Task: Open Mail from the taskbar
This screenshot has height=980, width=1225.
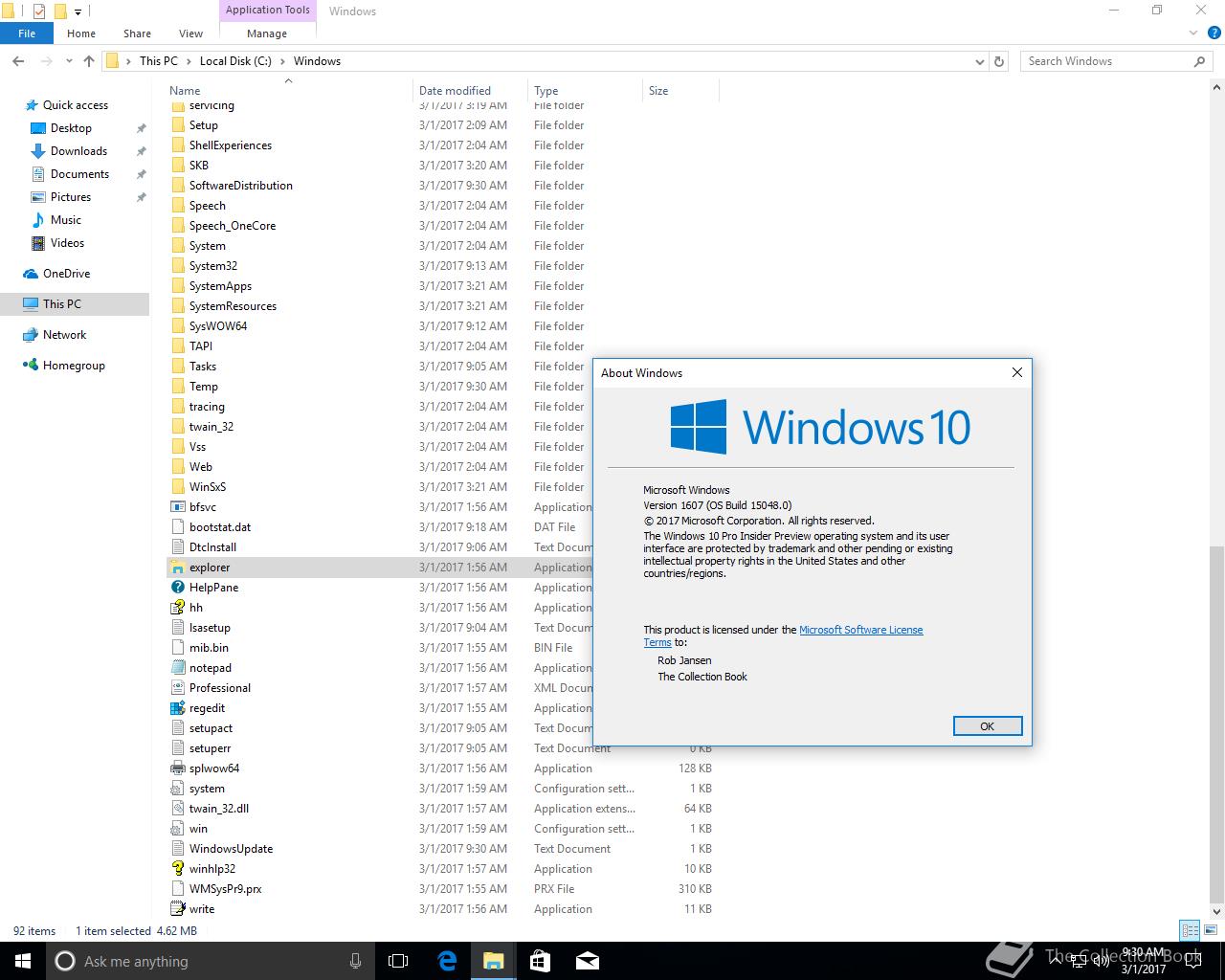Action: coord(587,961)
